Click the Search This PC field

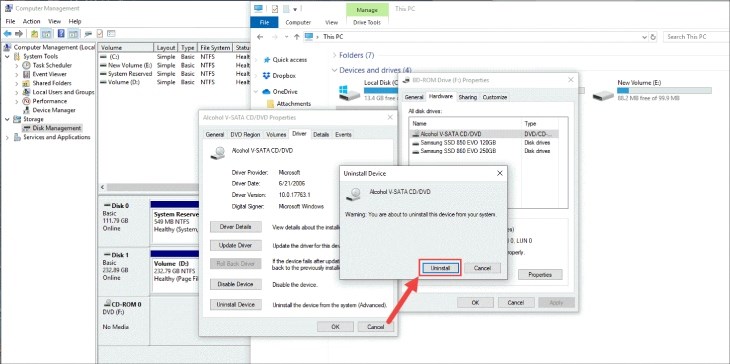695,37
